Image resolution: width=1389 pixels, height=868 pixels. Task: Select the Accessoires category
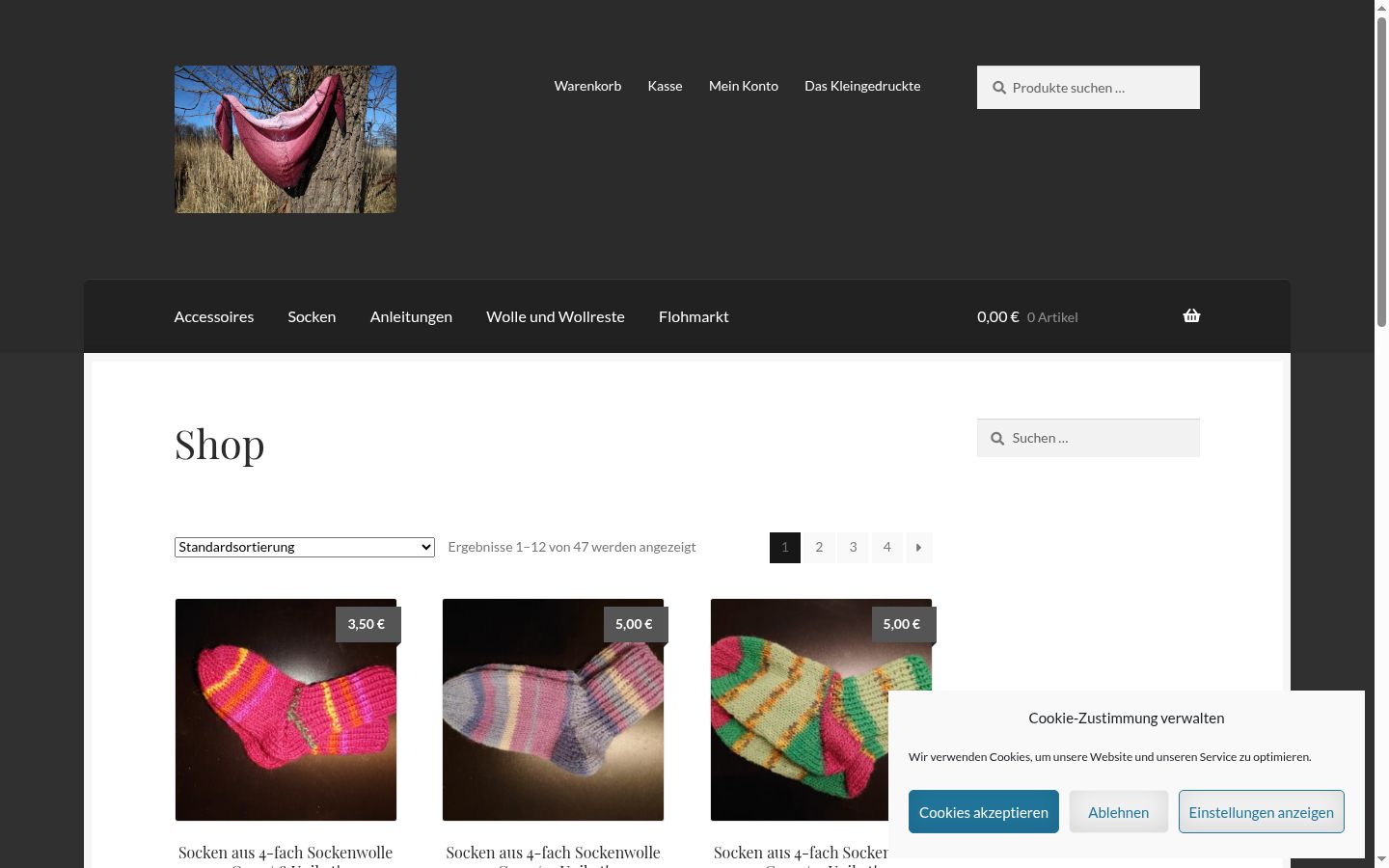click(x=214, y=316)
